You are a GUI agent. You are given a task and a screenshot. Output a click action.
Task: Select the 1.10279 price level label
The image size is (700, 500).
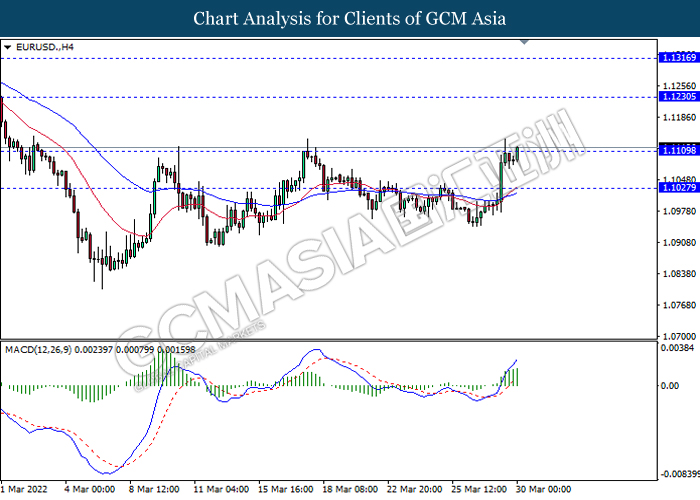(x=679, y=188)
